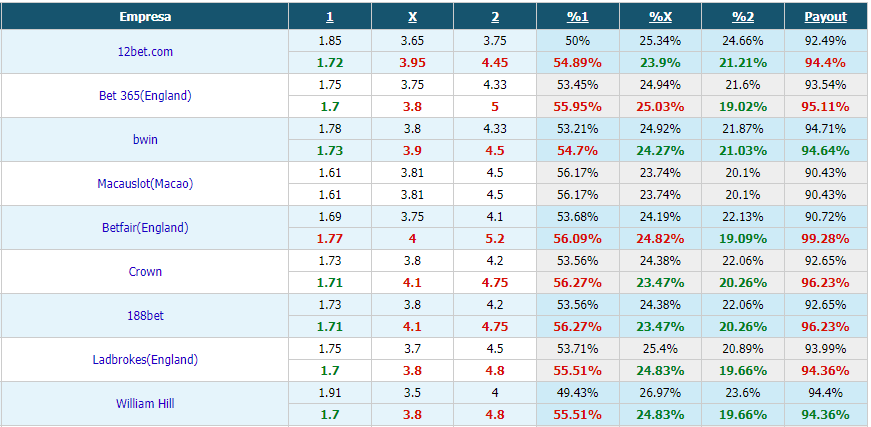Open the bwin bookmaker link
This screenshot has height=427, width=871.
tap(145, 139)
